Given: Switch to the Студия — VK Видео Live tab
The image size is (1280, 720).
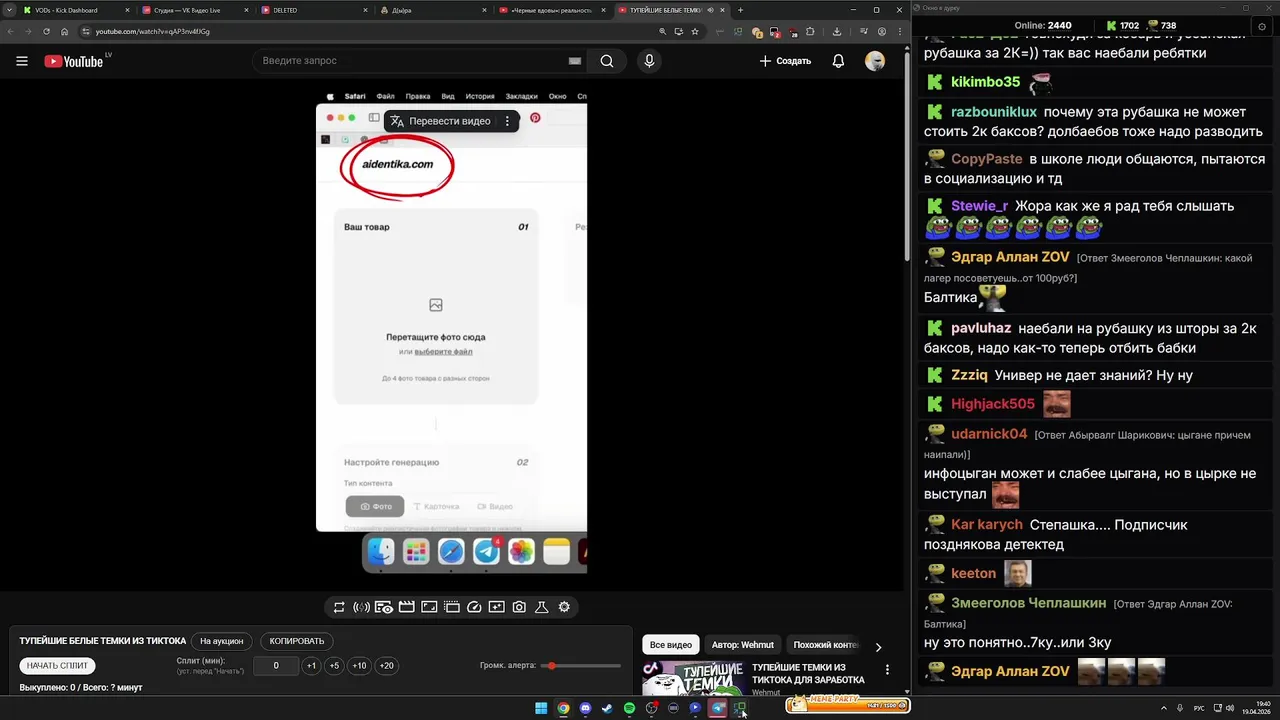Looking at the screenshot, I should pyautogui.click(x=194, y=10).
